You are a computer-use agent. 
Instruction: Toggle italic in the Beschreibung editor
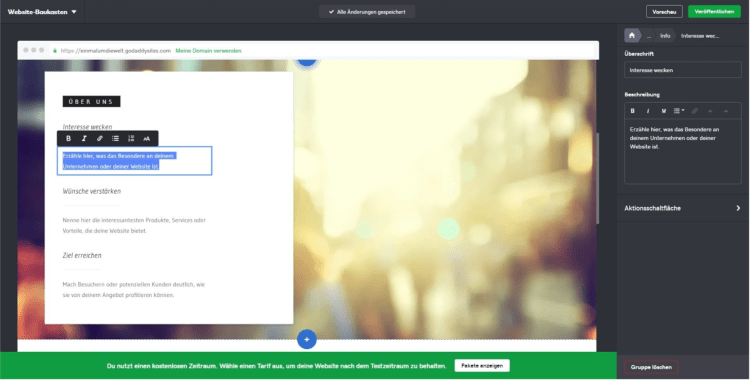[648, 111]
